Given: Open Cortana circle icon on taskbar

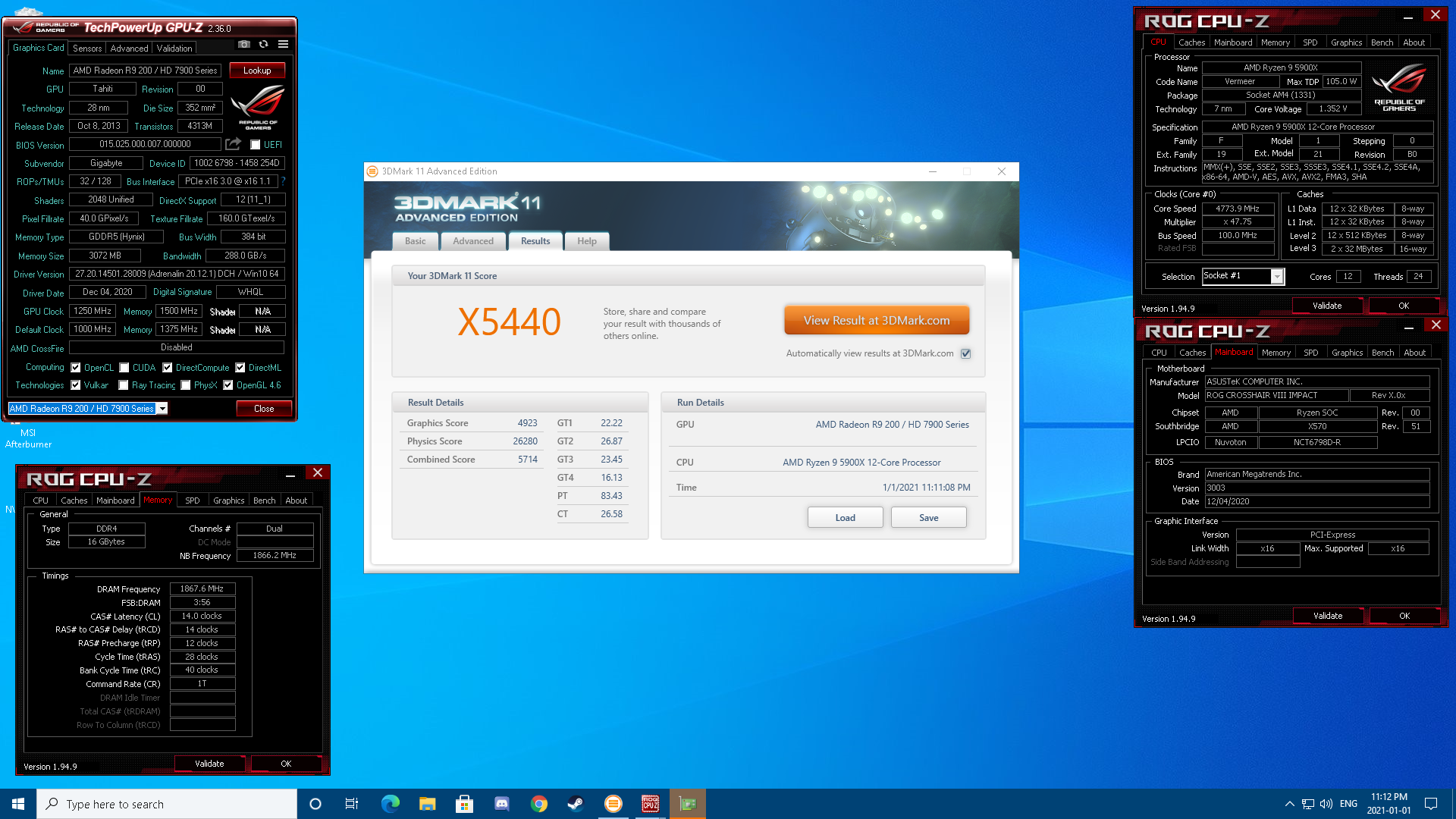Looking at the screenshot, I should [315, 804].
